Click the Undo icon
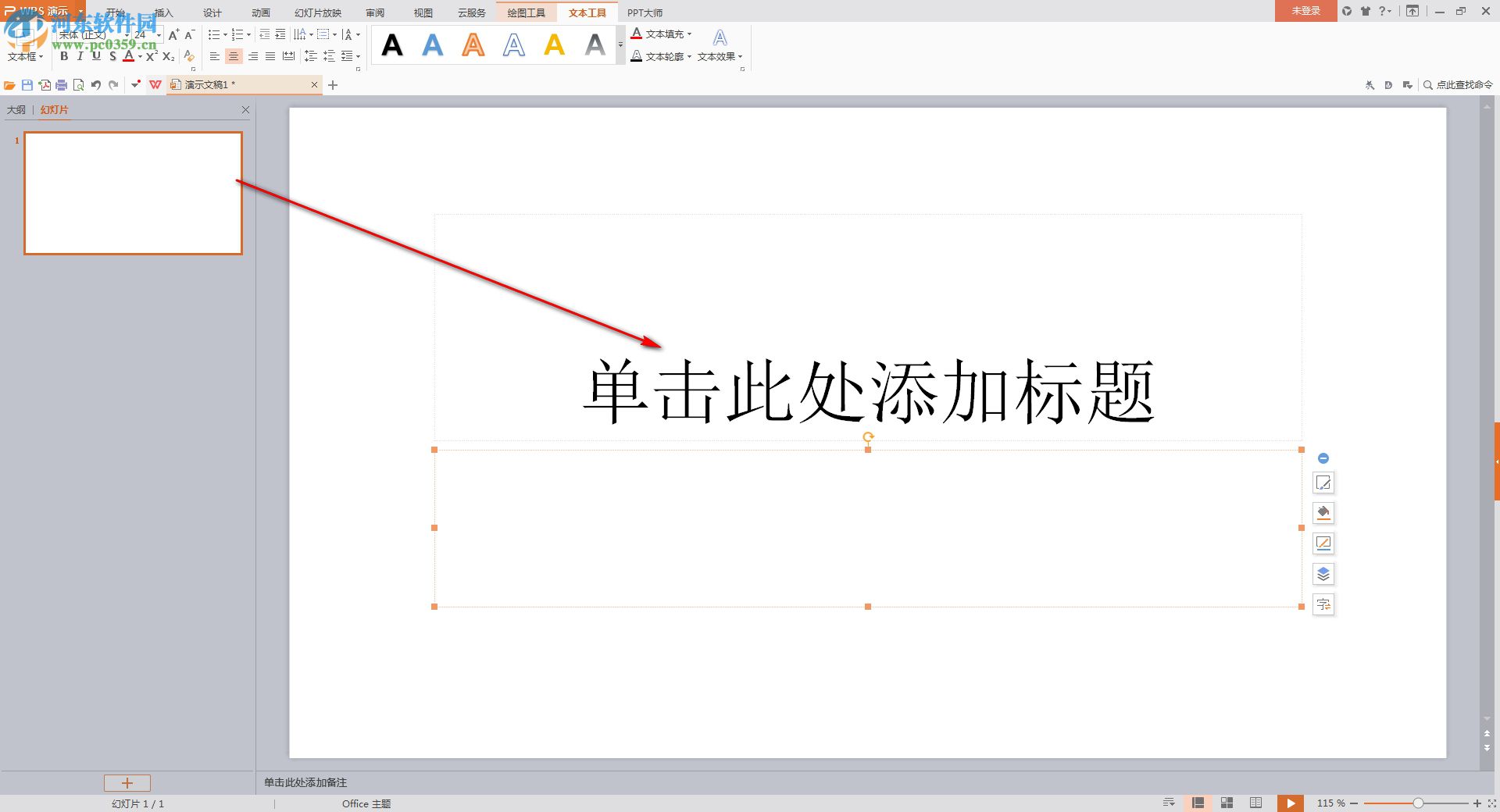Screen dimensions: 1500x812 click(96, 84)
